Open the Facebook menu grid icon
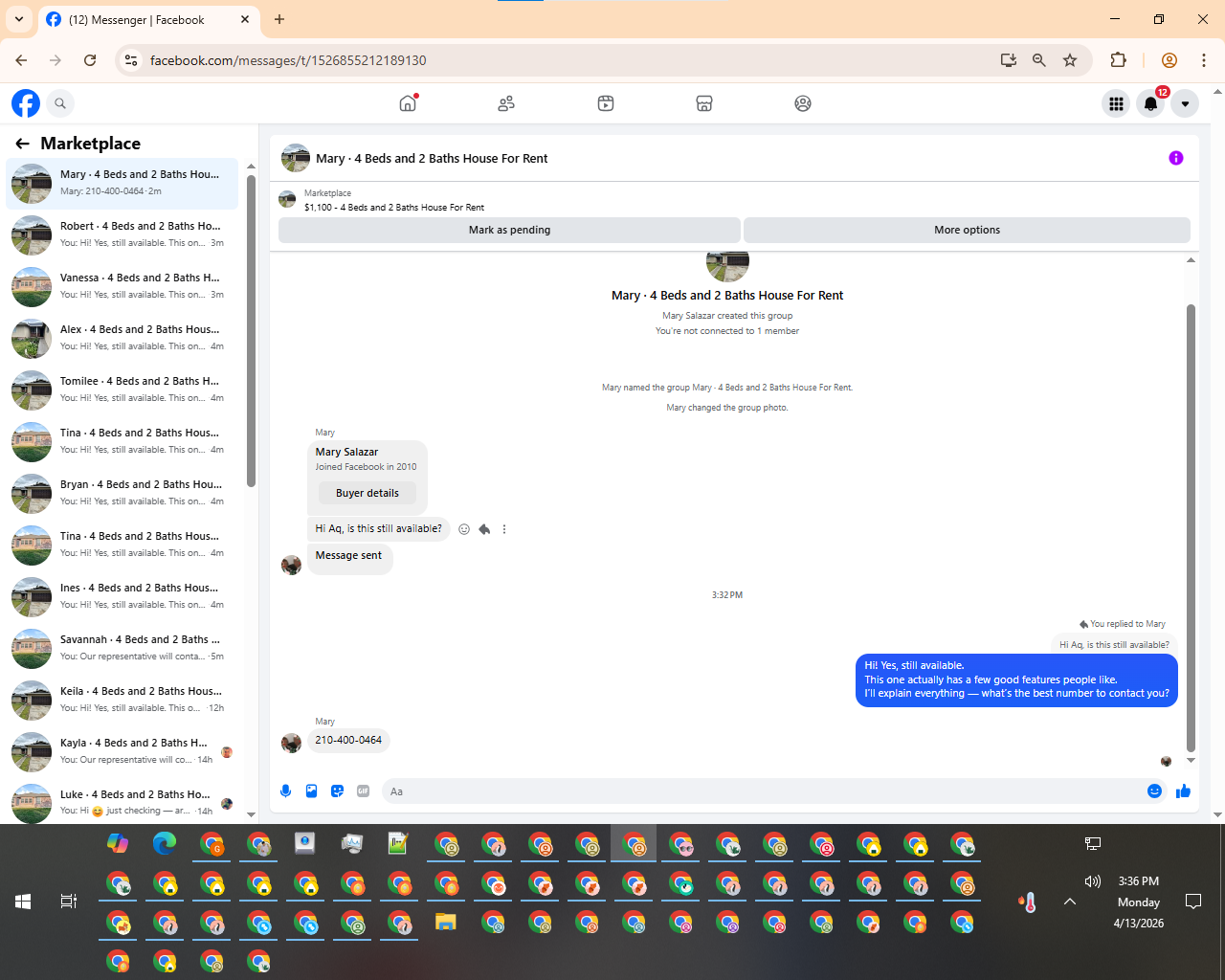Viewport: 1225px width, 980px height. [x=1116, y=103]
